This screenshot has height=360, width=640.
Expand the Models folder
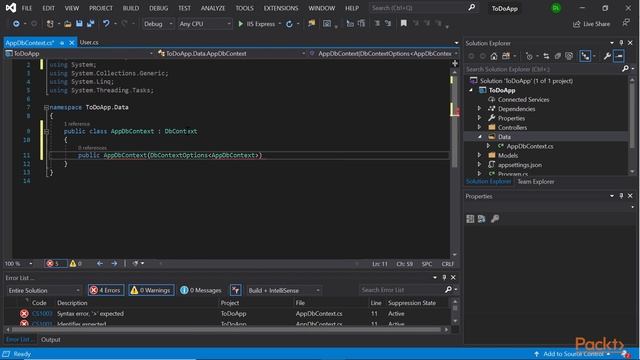point(480,155)
